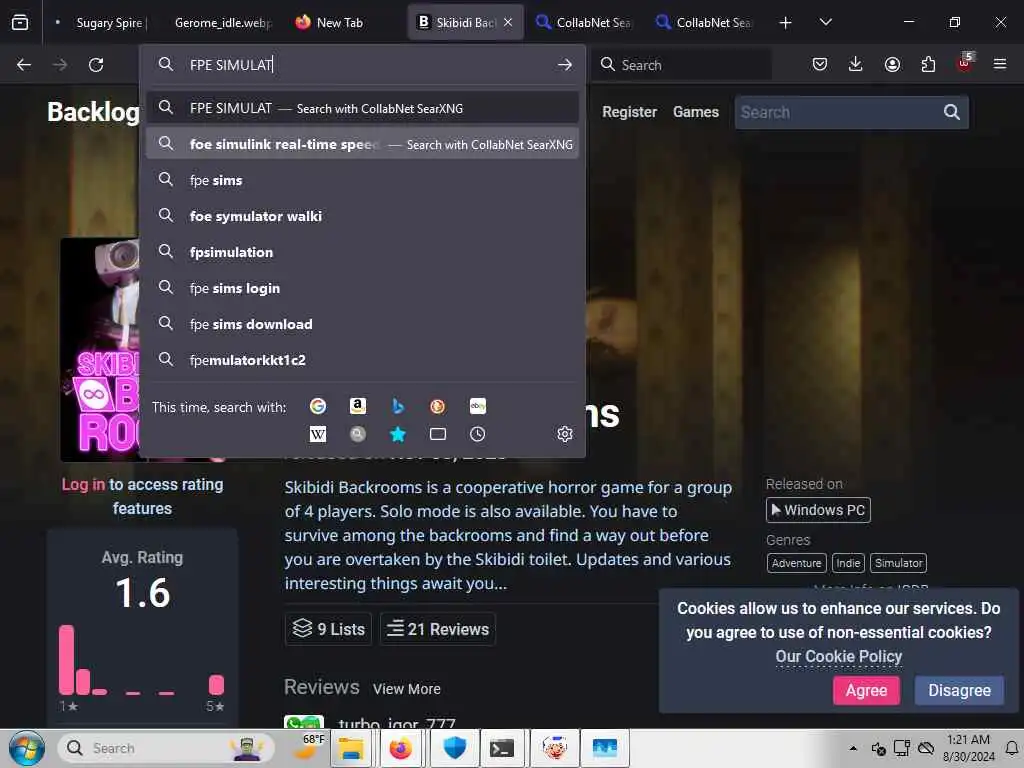Search this time with Amazon
Viewport: 1024px width, 768px height.
(358, 406)
